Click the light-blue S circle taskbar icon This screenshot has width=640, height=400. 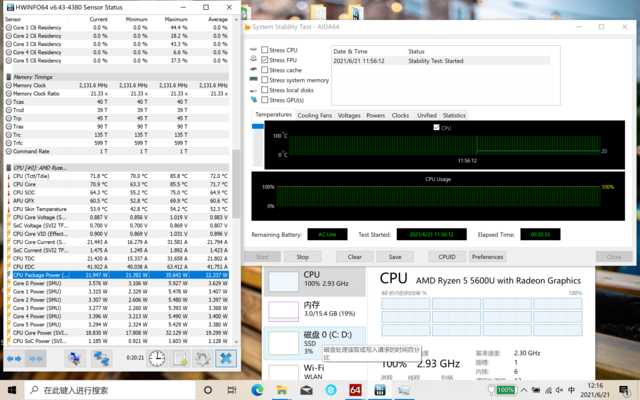[x=331, y=390]
